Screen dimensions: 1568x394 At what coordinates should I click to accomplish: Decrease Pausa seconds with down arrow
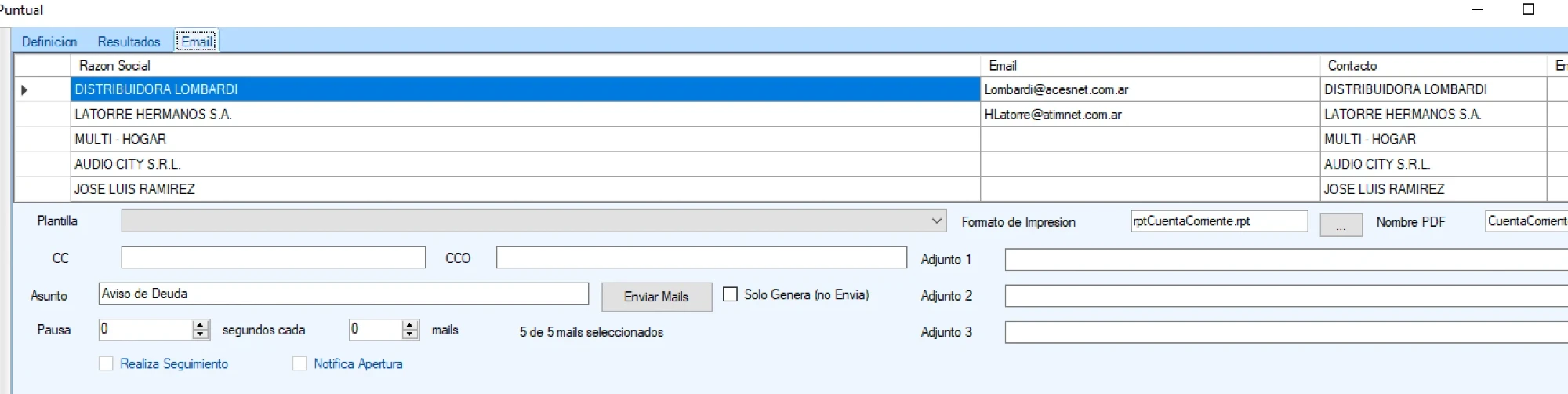pos(201,334)
